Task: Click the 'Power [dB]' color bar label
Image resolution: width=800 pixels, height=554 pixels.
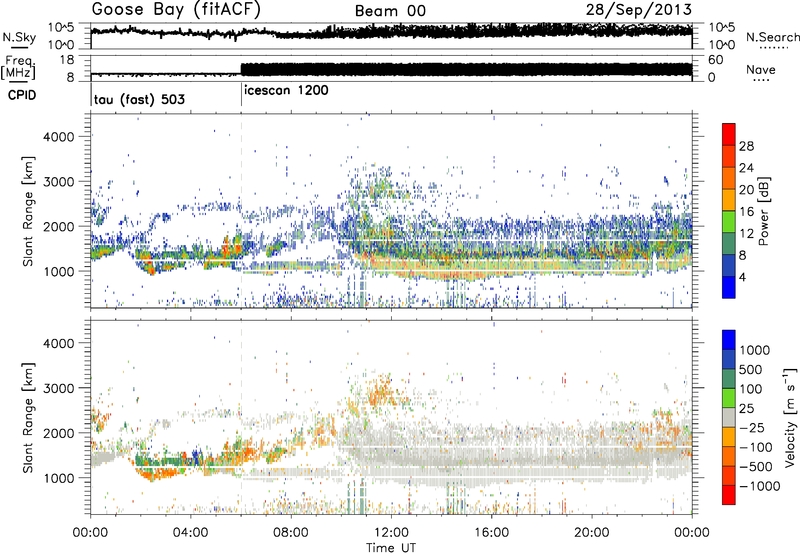Action: (763, 211)
